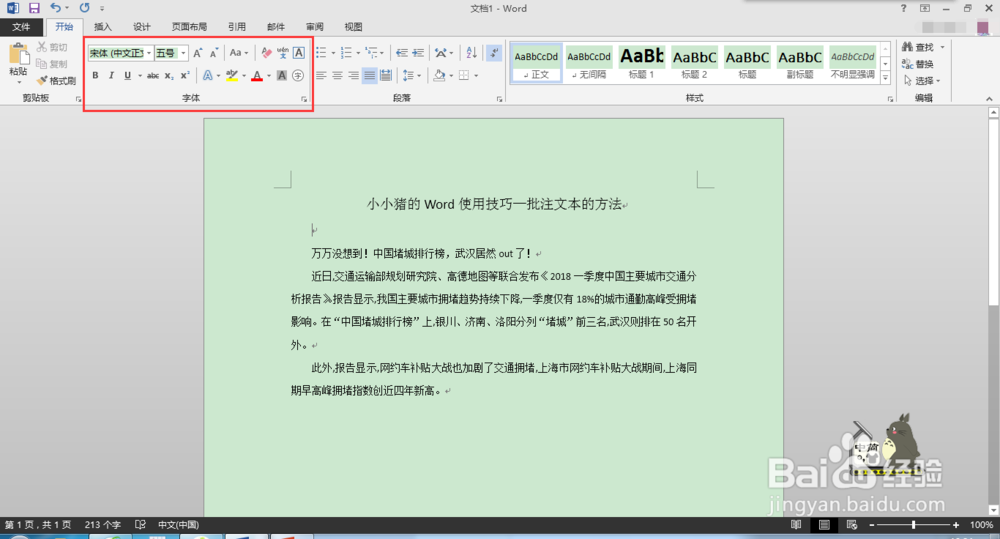Image resolution: width=1000 pixels, height=539 pixels.
Task: Open font color dropdown arrow
Action: (x=268, y=75)
